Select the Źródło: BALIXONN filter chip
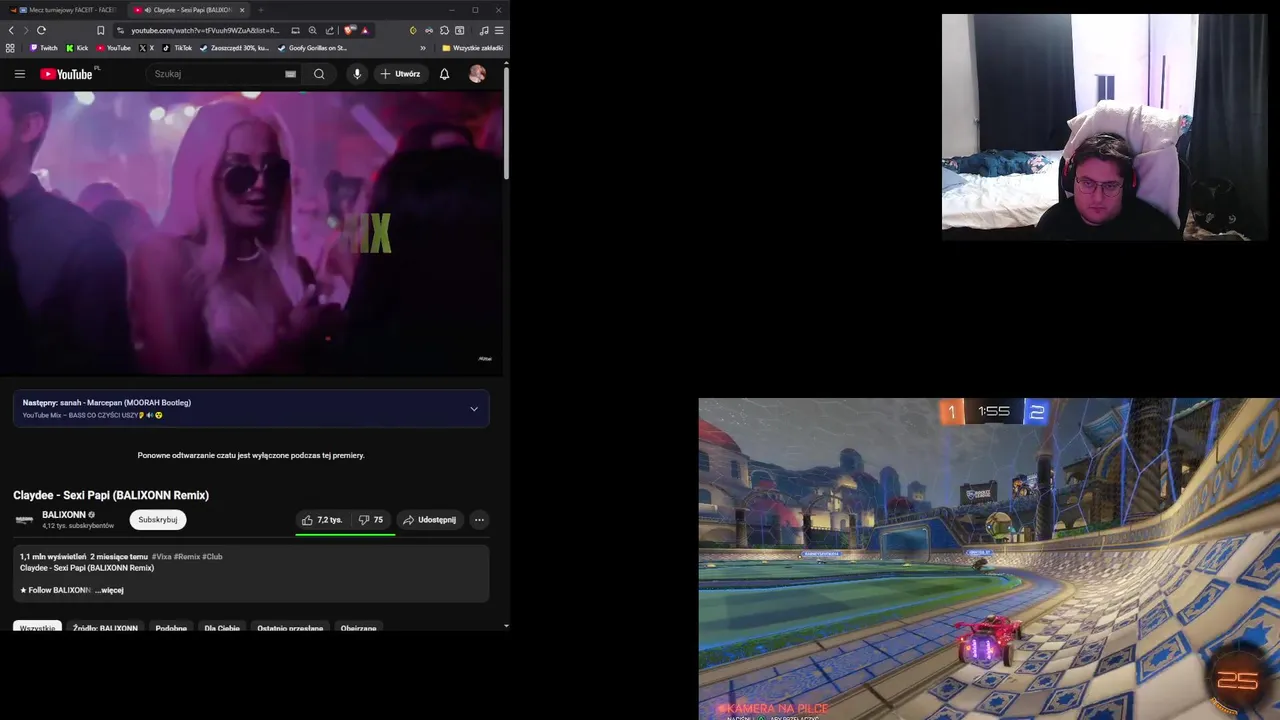Image resolution: width=1280 pixels, height=720 pixels. (x=105, y=628)
